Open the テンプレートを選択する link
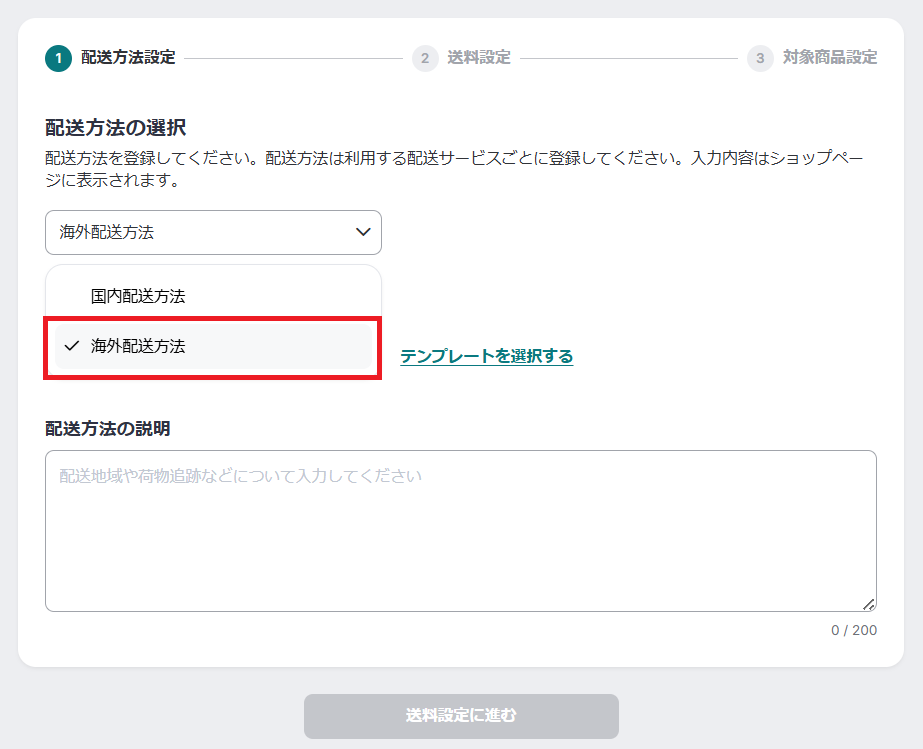 486,356
